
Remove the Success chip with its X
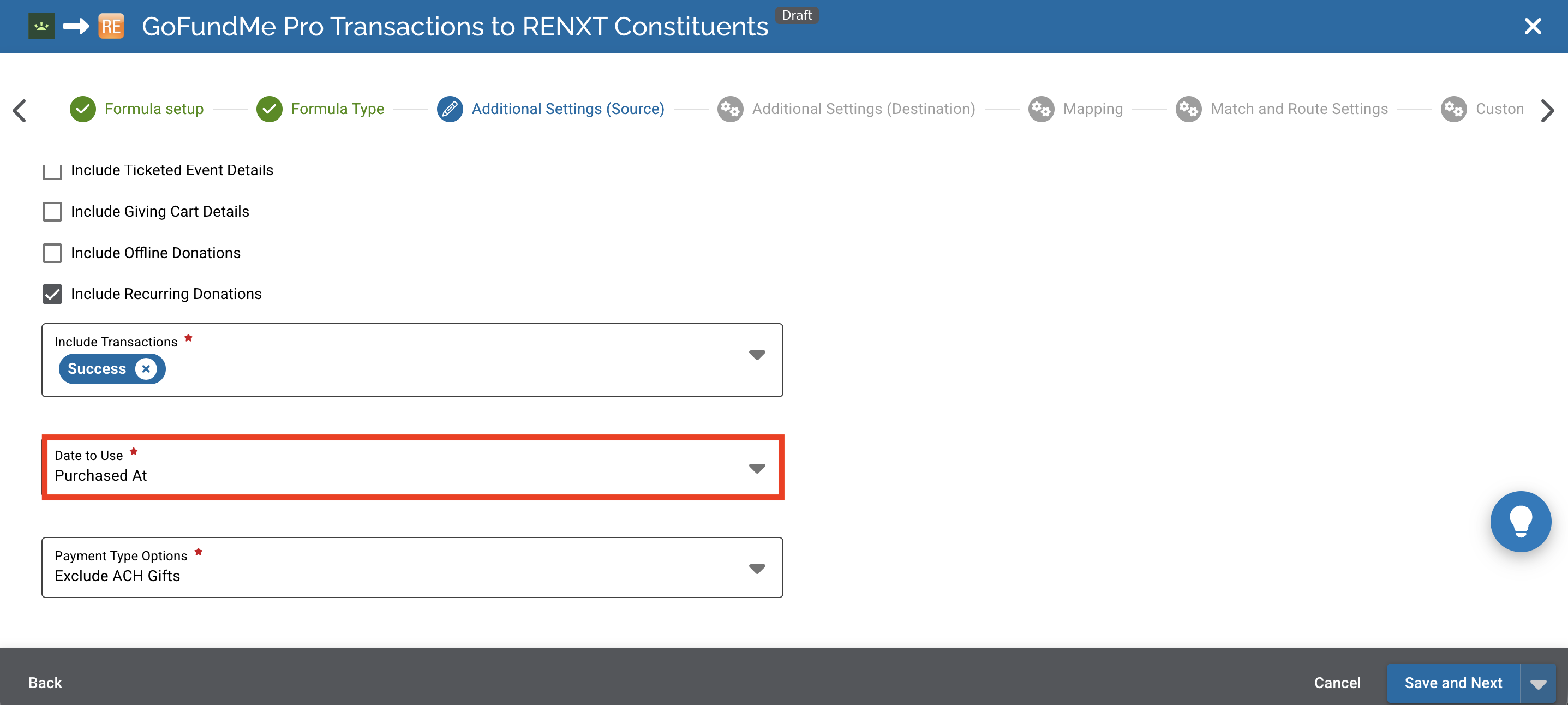[x=146, y=368]
